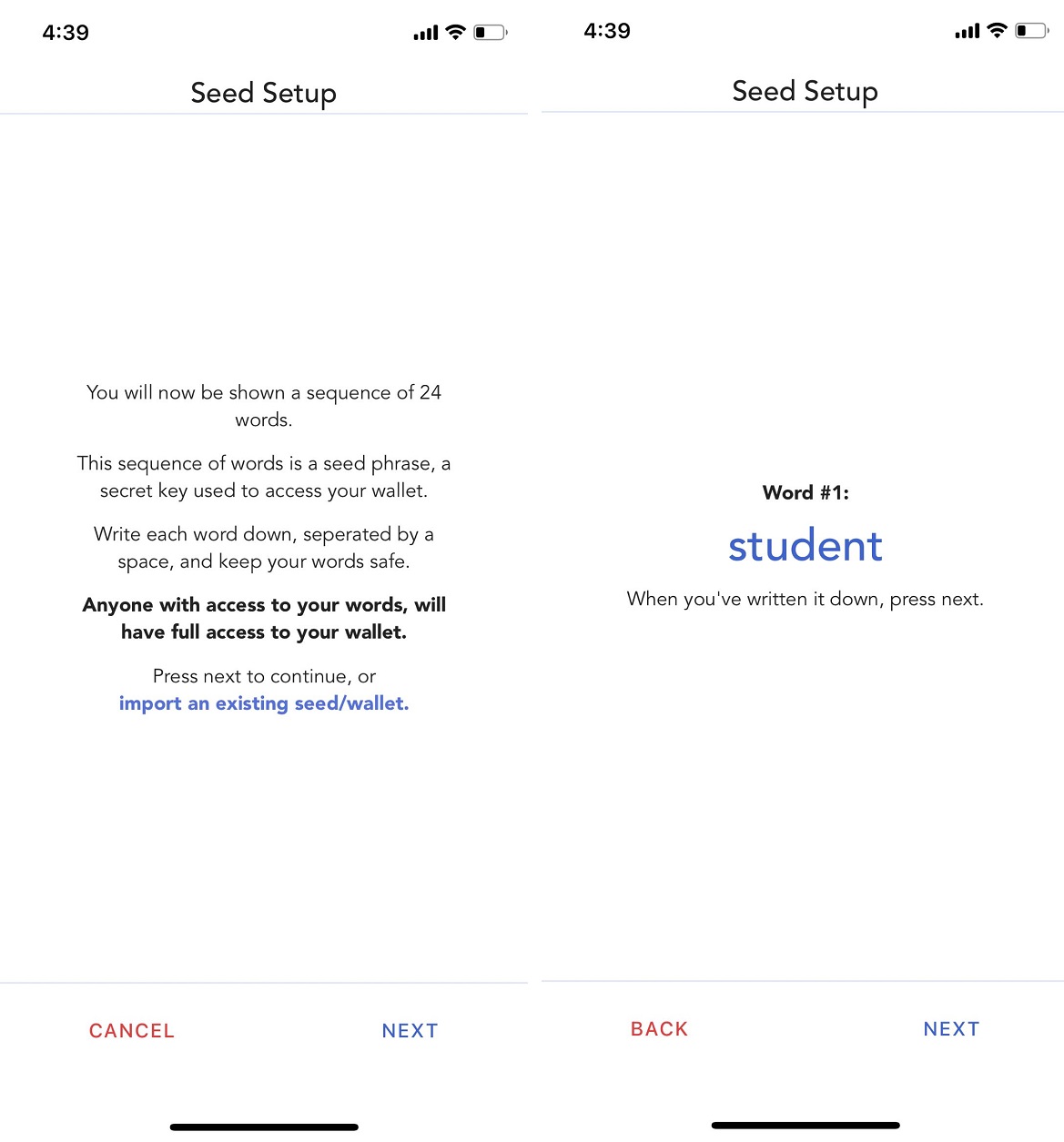The width and height of the screenshot is (1064, 1142).
Task: Tap the bold wallet access warning text
Action: coord(264,618)
